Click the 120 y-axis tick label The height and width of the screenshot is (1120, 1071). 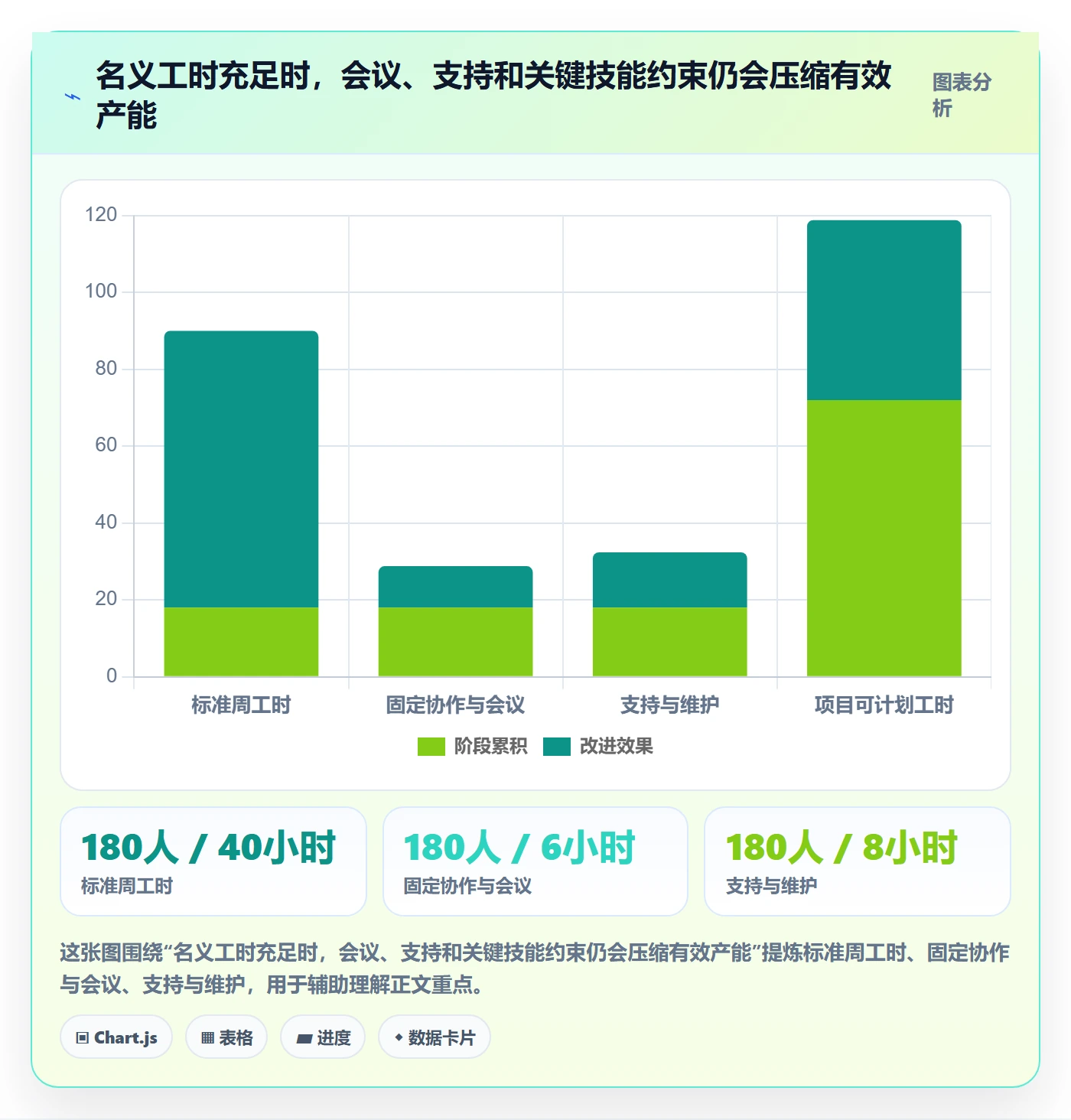(101, 214)
